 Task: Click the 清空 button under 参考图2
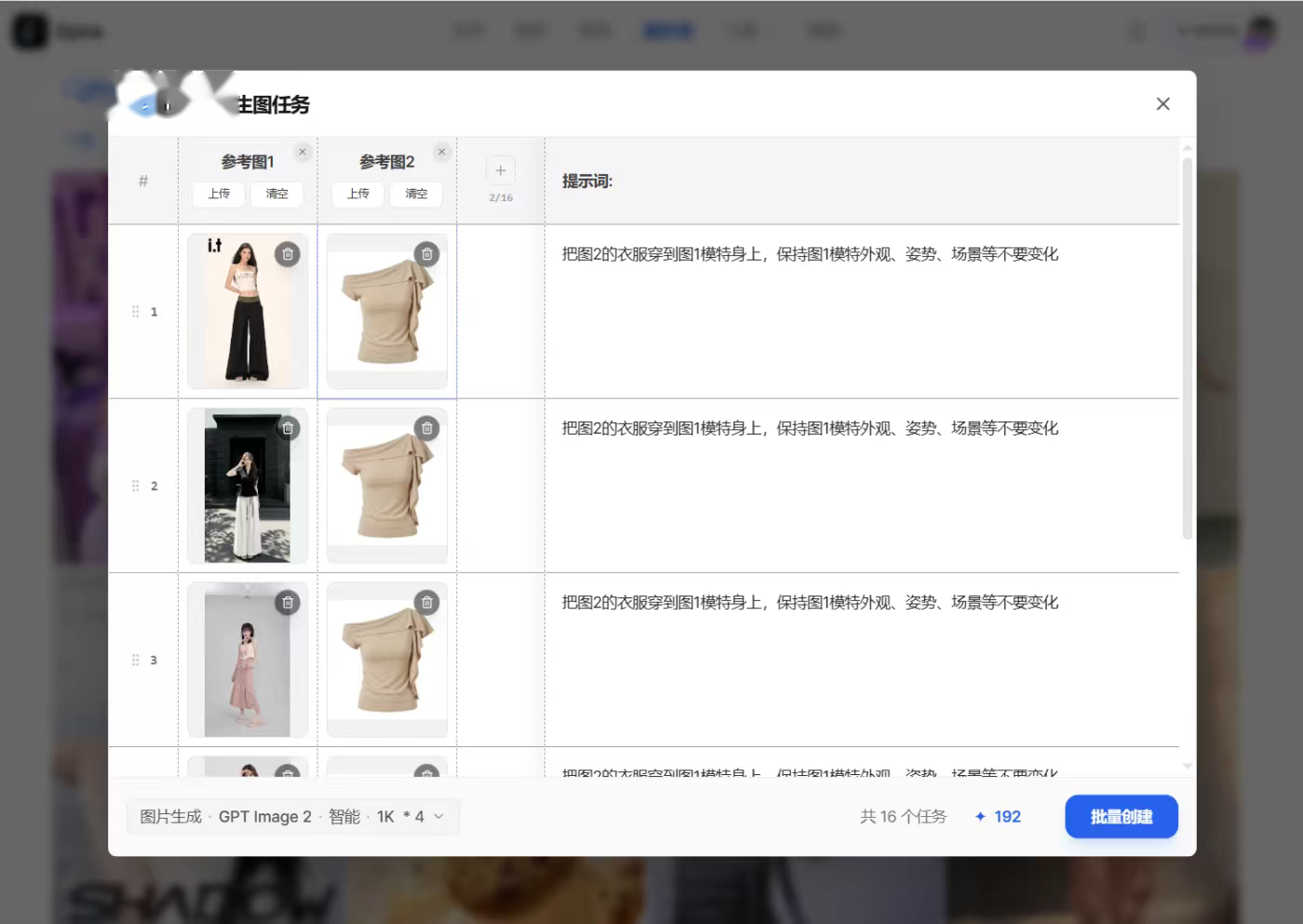(417, 194)
